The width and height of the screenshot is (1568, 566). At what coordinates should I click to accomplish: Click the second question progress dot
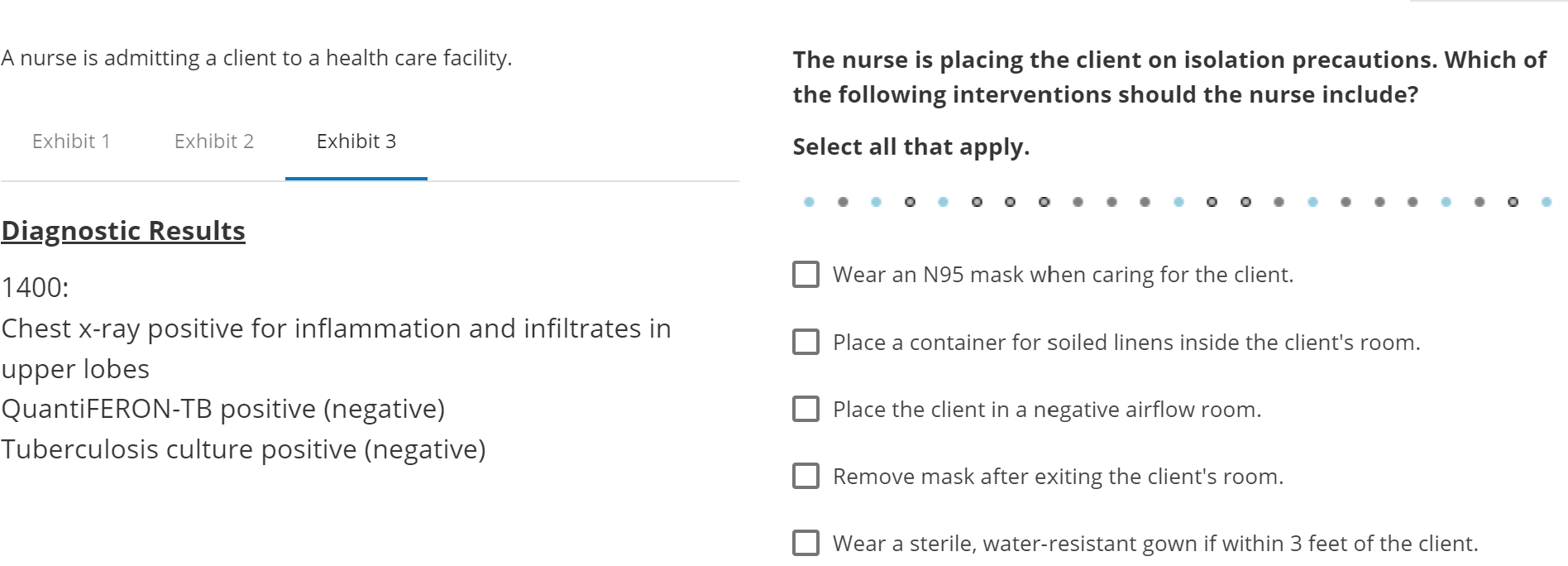tap(843, 202)
